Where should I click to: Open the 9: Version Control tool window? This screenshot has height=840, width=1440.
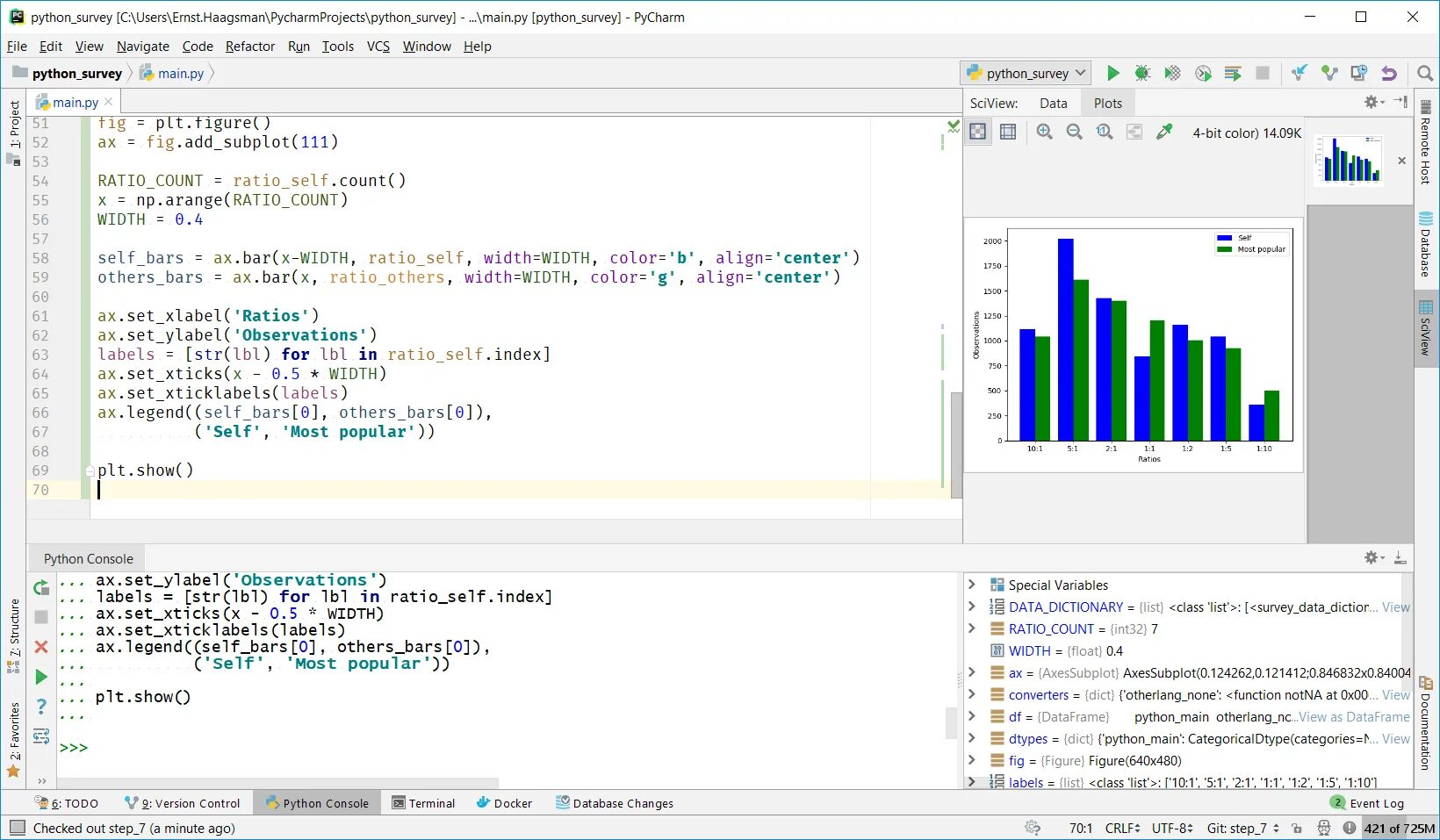click(183, 803)
